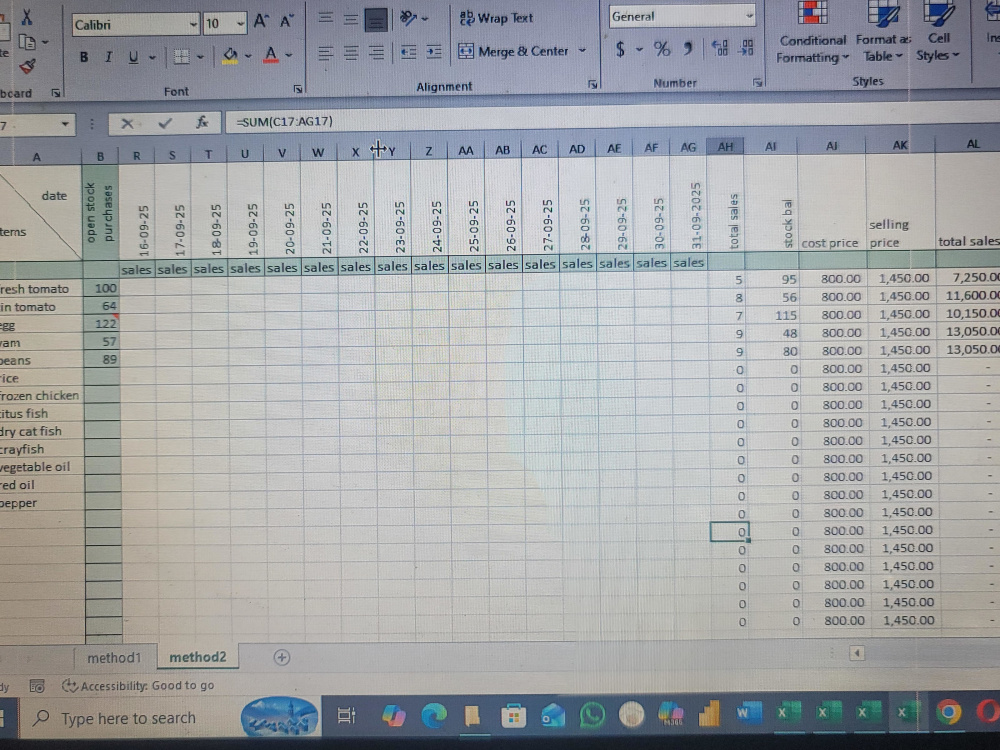Click Increase Indent icon
This screenshot has height=750, width=1000.
434,52
